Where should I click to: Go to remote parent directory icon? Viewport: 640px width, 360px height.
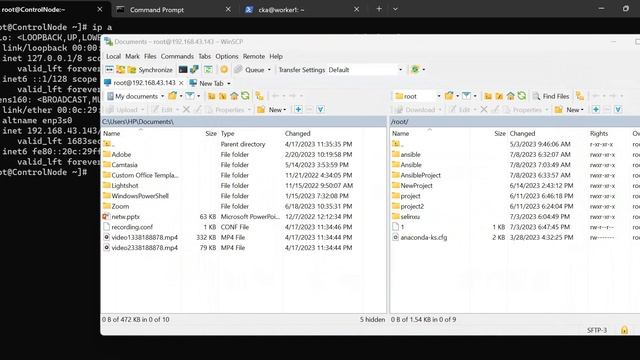488,96
